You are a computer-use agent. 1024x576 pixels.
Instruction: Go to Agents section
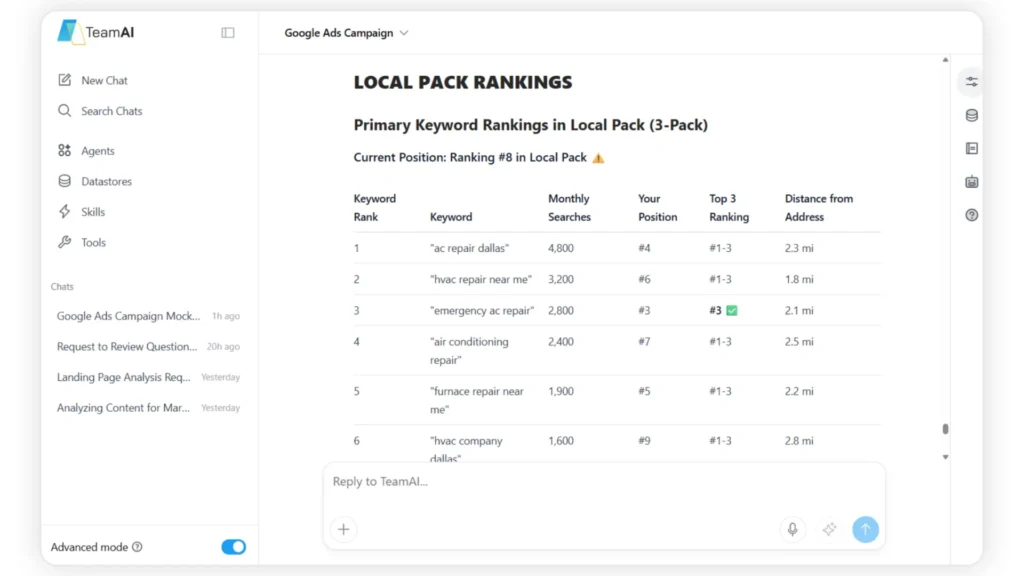[x=98, y=151]
